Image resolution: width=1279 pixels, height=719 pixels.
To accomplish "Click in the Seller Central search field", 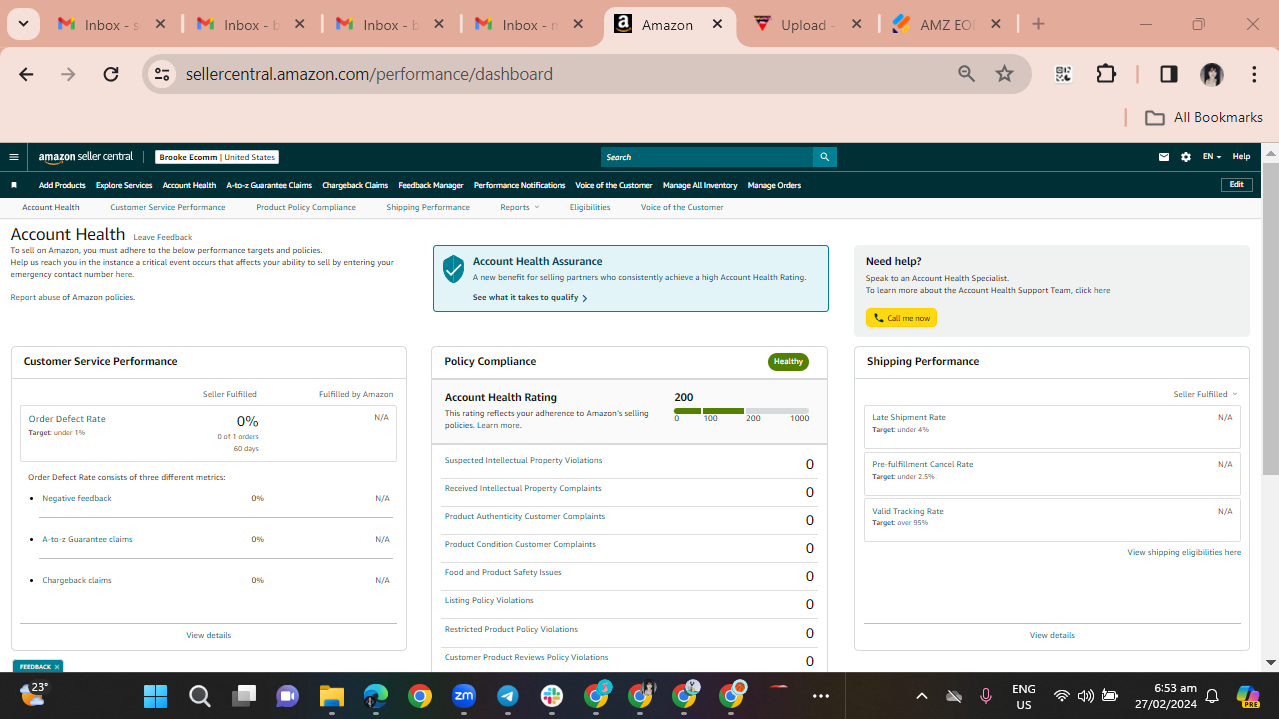I will click(707, 157).
